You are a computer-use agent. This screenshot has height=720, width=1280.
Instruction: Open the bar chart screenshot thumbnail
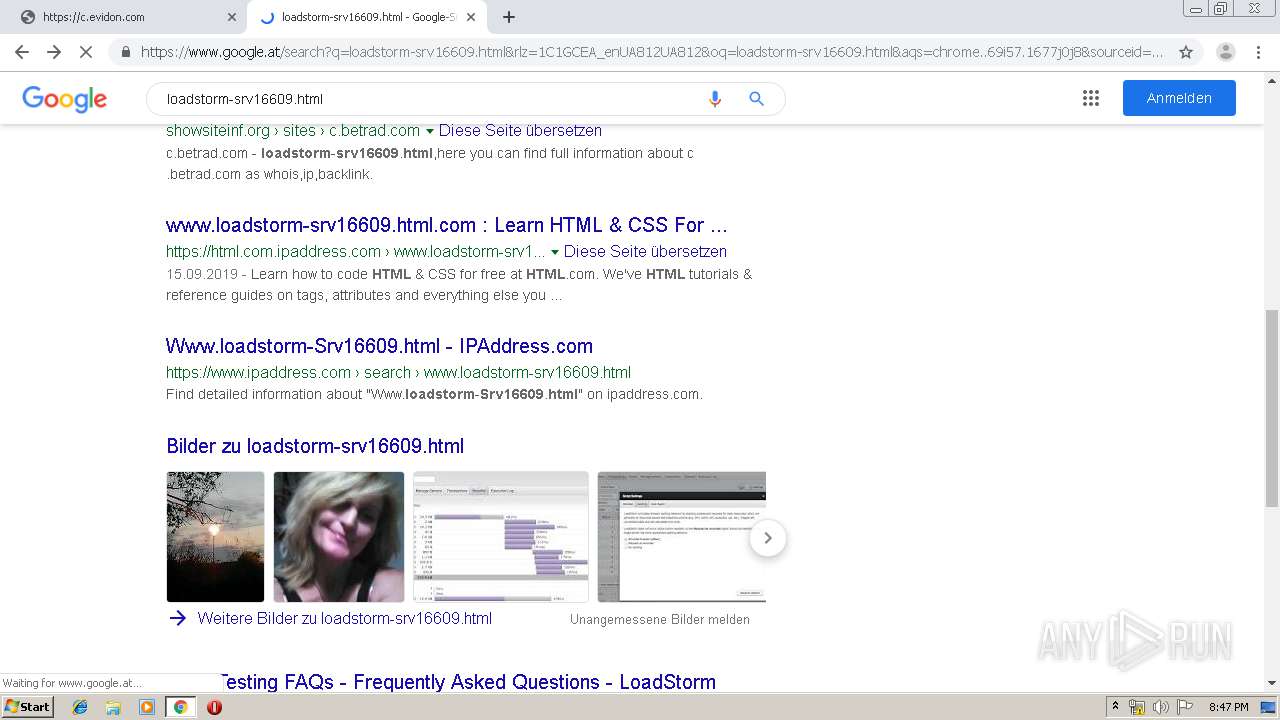501,537
